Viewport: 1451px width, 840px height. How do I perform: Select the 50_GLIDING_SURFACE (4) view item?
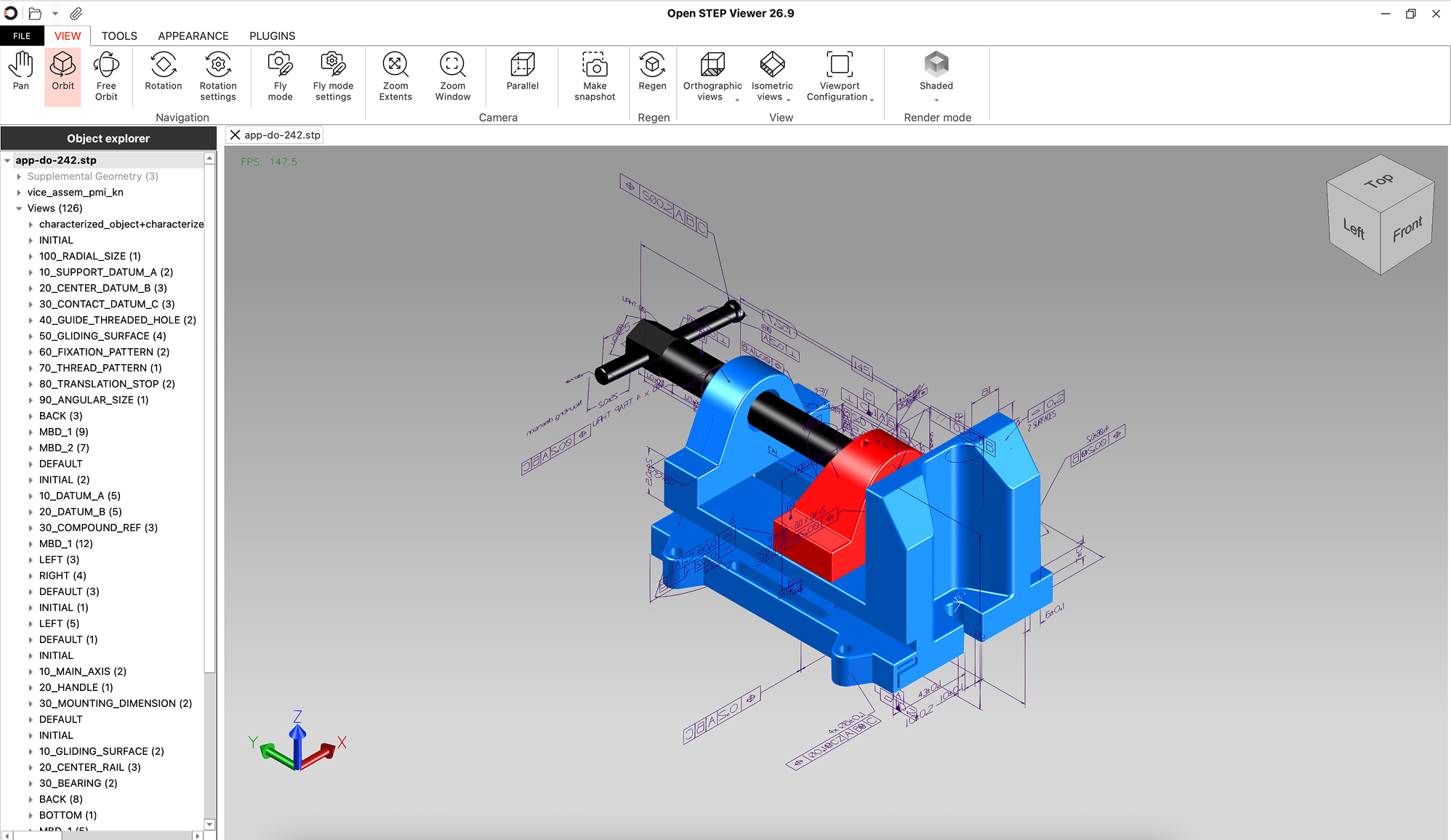(103, 336)
